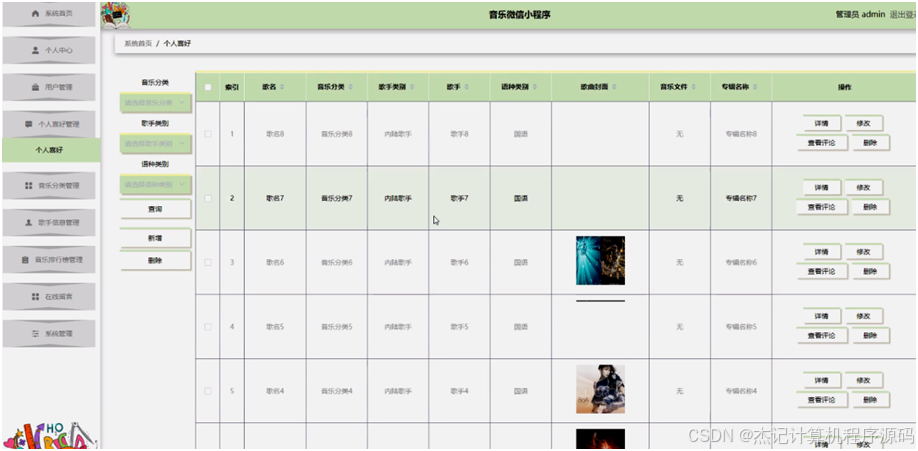Click 修改 for 歌名7 row
This screenshot has width=918, height=451.
(x=864, y=188)
